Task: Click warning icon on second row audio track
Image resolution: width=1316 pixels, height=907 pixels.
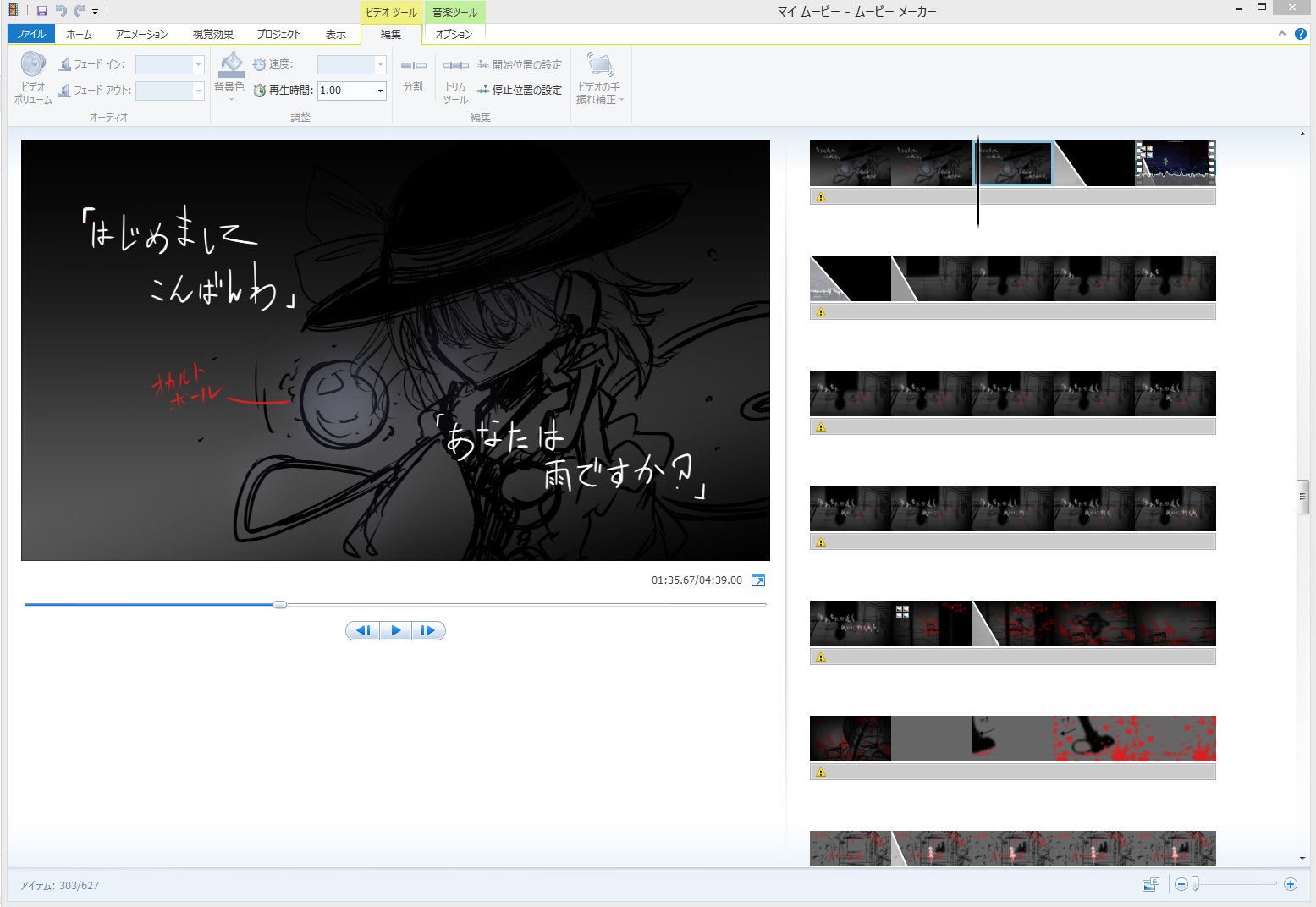Action: pyautogui.click(x=820, y=311)
